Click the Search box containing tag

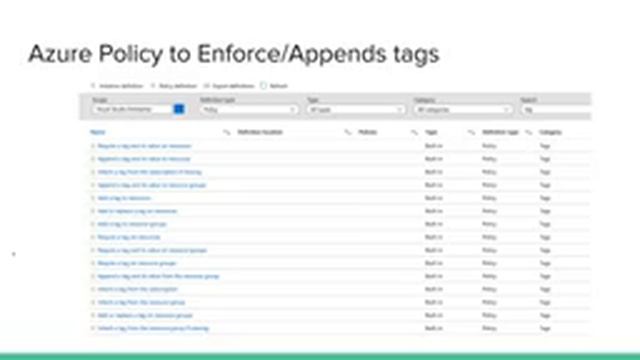556,109
